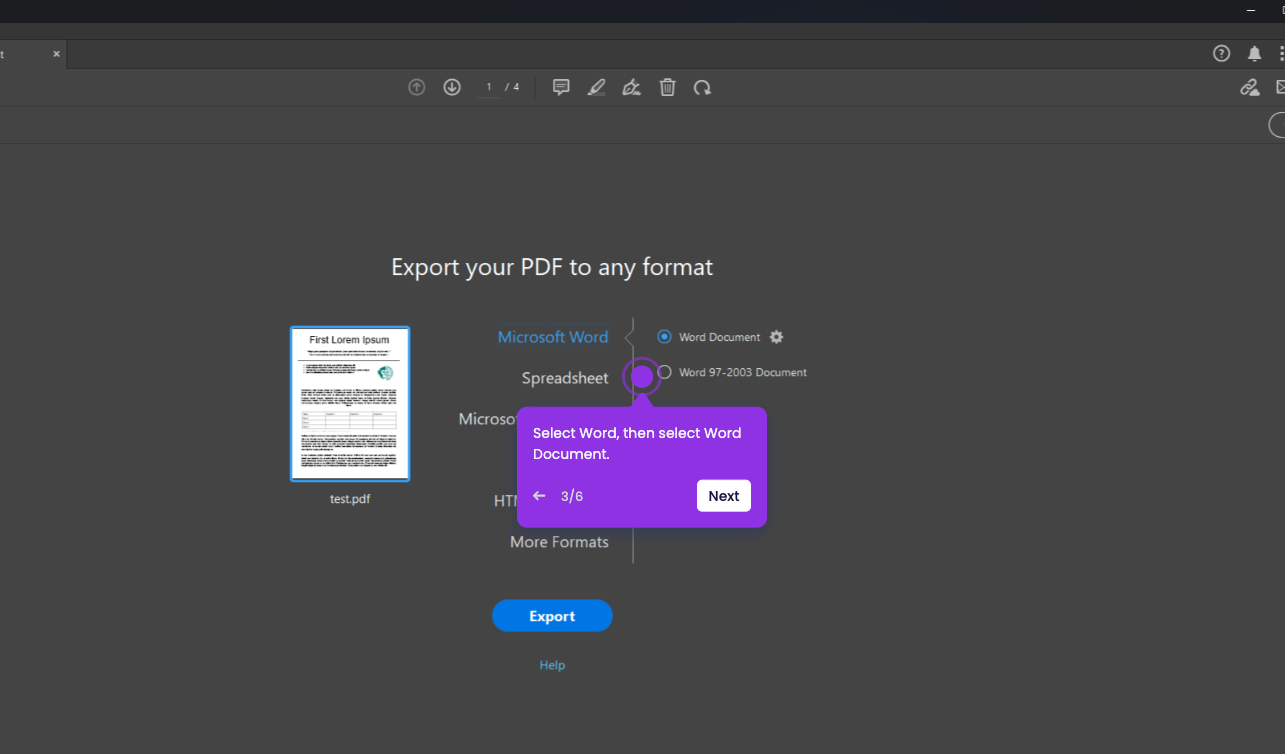
Task: Open the share link icon
Action: tap(1249, 88)
